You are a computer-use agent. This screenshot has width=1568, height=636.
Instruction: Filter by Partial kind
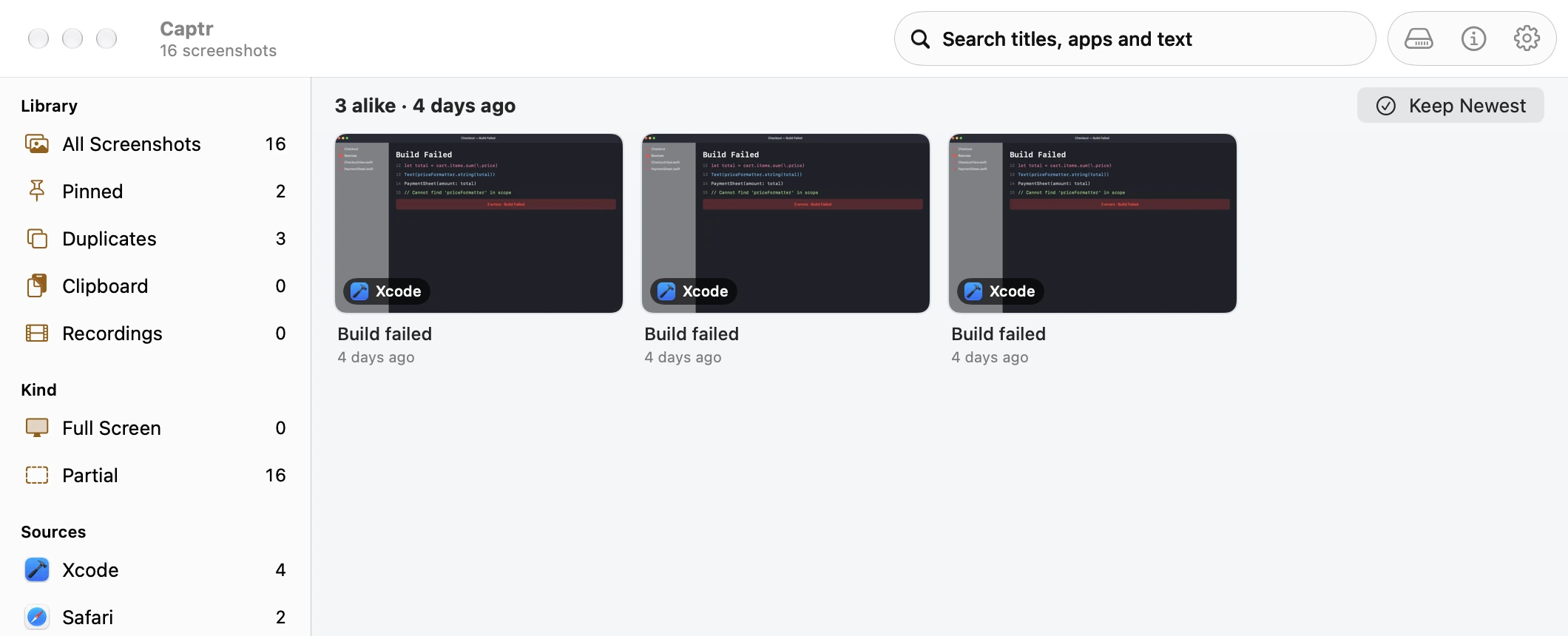[155, 475]
